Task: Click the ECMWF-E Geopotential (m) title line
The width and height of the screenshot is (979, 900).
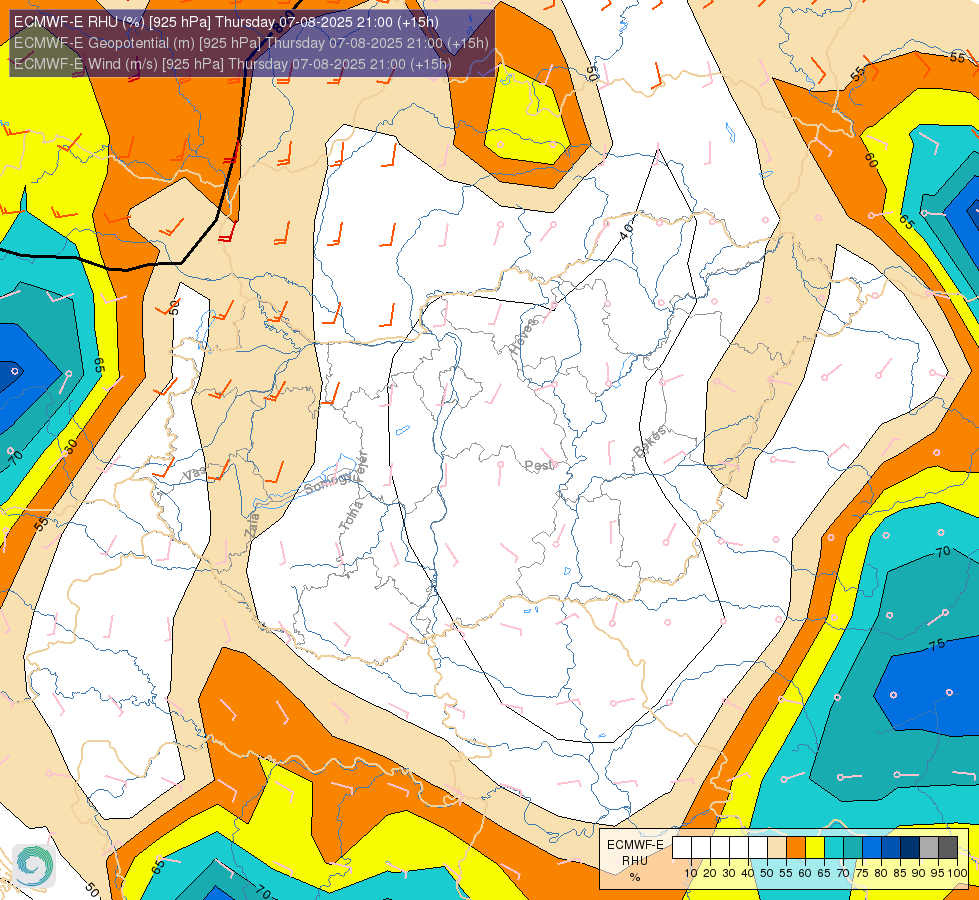Action: 251,43
